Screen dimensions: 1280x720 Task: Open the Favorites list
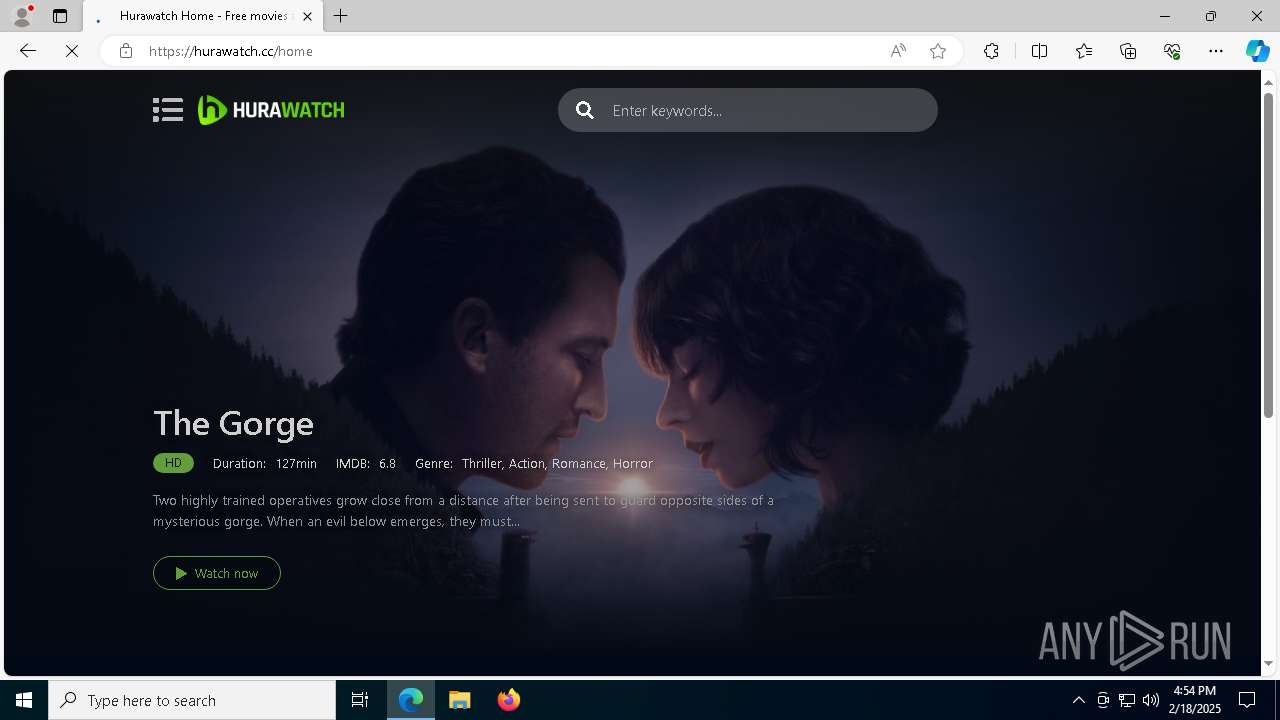[x=1084, y=51]
